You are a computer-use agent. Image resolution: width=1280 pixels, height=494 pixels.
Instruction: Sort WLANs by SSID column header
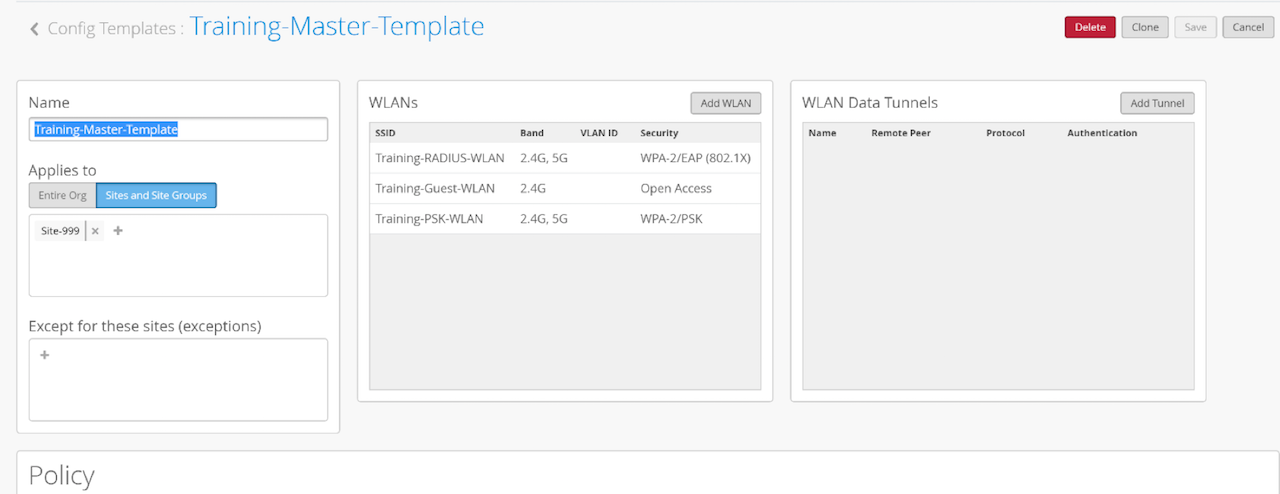tap(385, 133)
